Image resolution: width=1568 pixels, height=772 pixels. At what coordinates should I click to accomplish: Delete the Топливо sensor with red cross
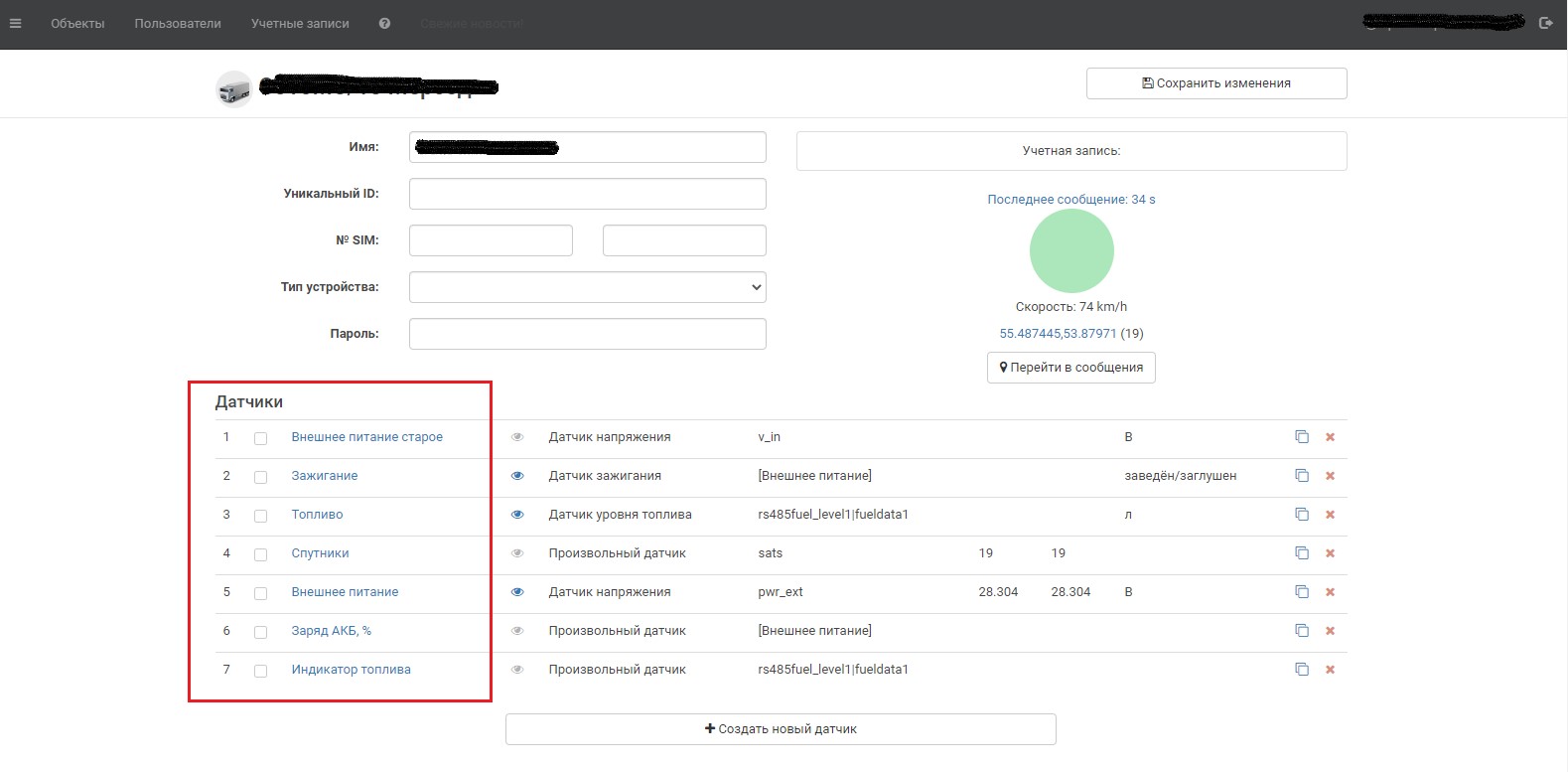pyautogui.click(x=1330, y=515)
